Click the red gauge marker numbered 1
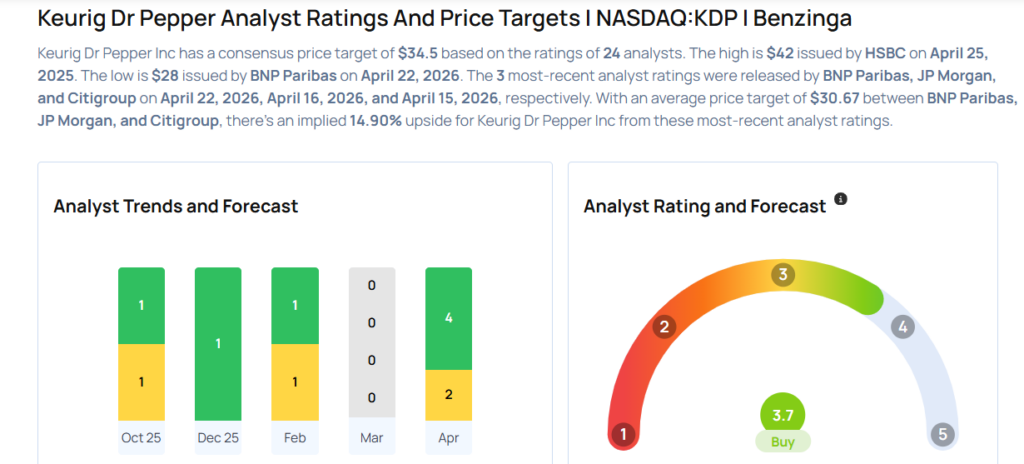This screenshot has height=464, width=1024. 623,434
